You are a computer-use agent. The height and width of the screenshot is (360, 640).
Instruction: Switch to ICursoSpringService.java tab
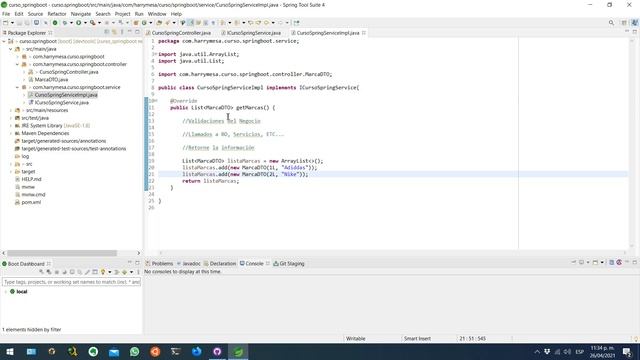tap(253, 33)
